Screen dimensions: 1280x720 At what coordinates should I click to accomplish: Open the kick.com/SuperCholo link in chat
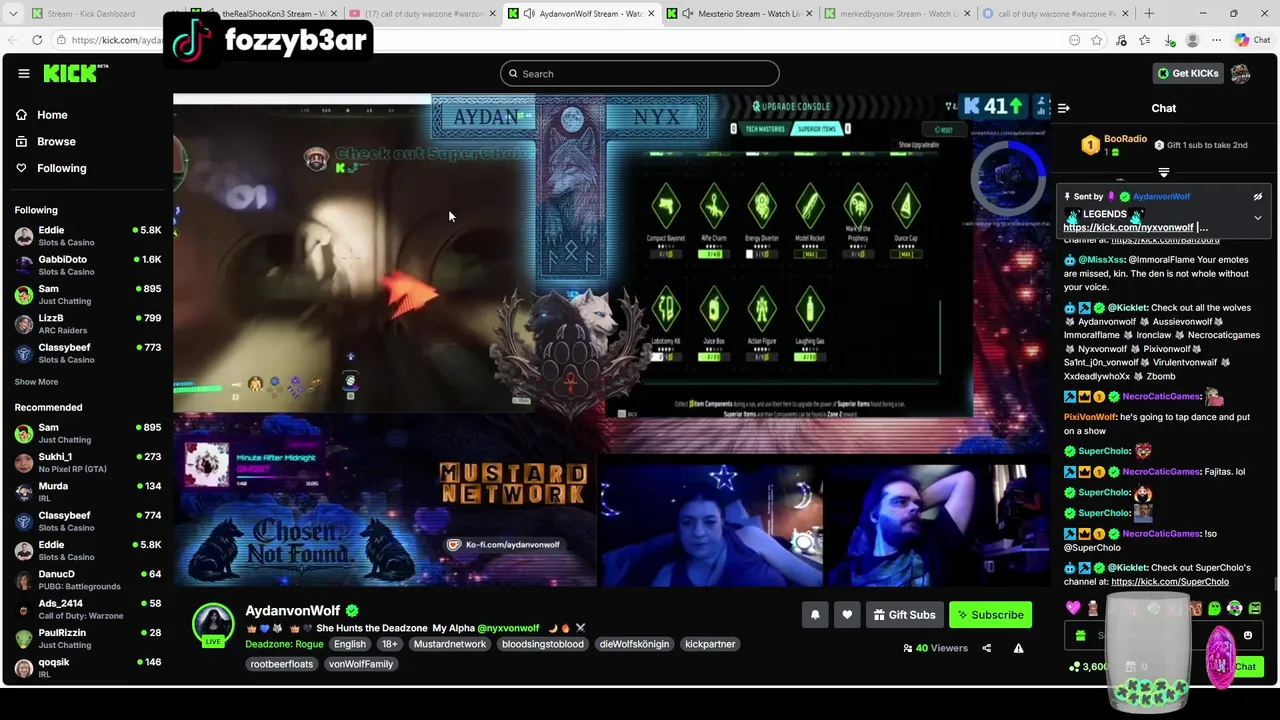1170,581
